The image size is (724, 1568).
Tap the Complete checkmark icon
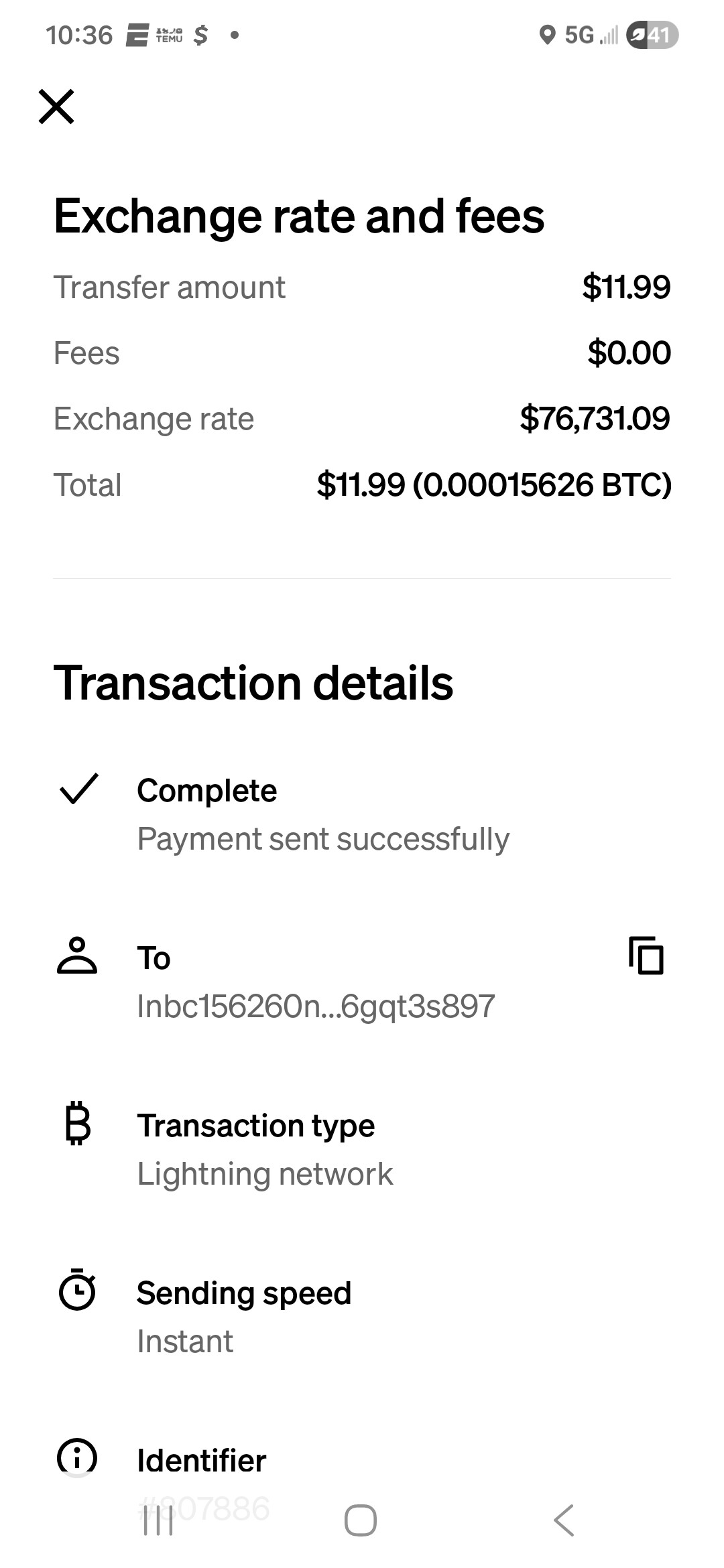click(79, 788)
